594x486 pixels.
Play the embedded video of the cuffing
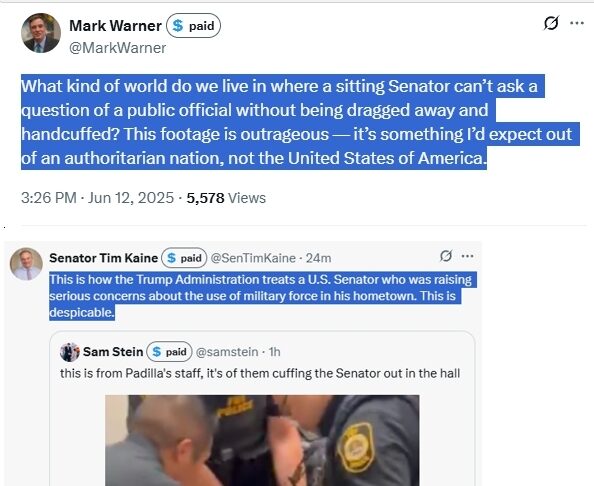click(262, 440)
